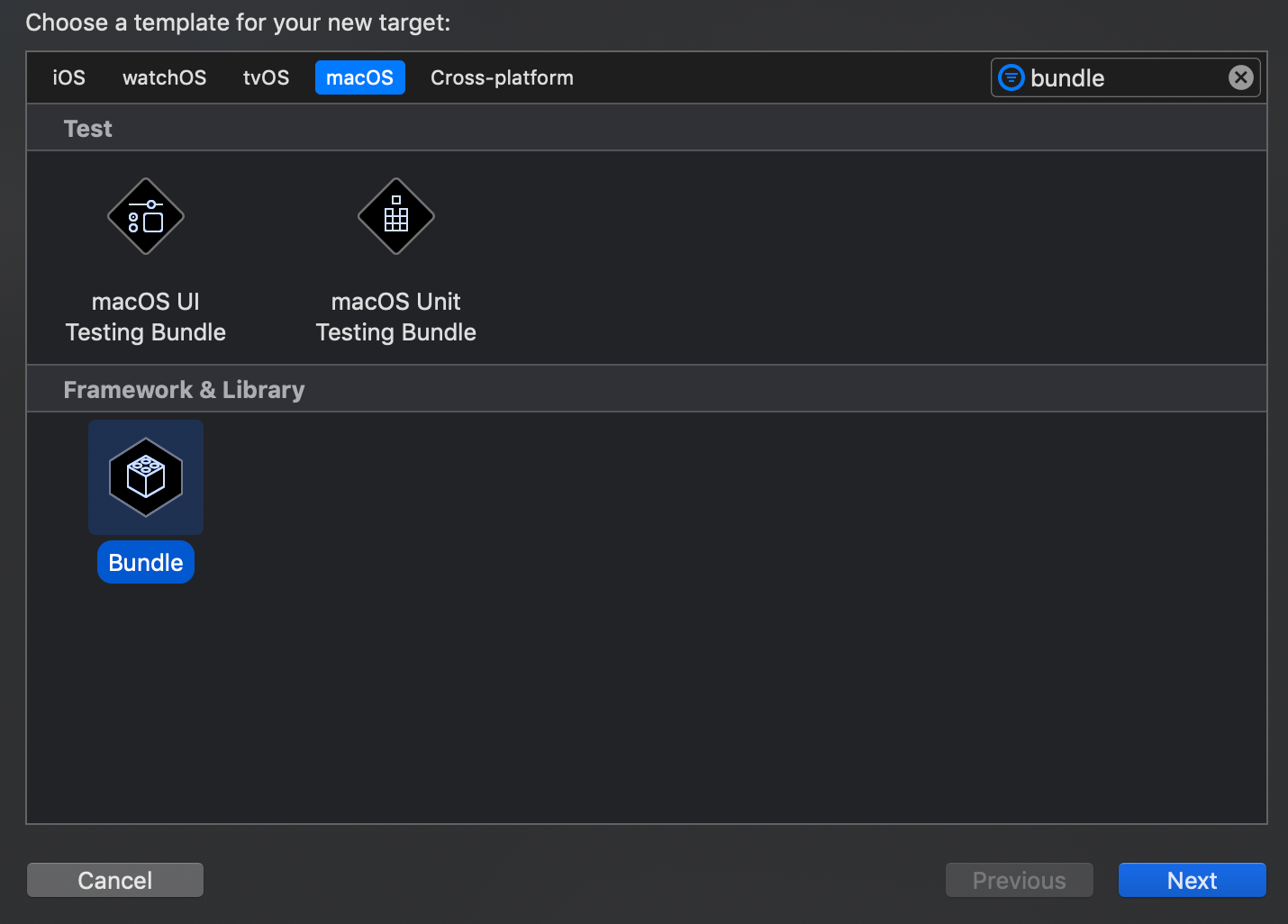Reselect the highlighted macOS tab
Viewport: 1288px width, 924px height.
click(x=359, y=77)
